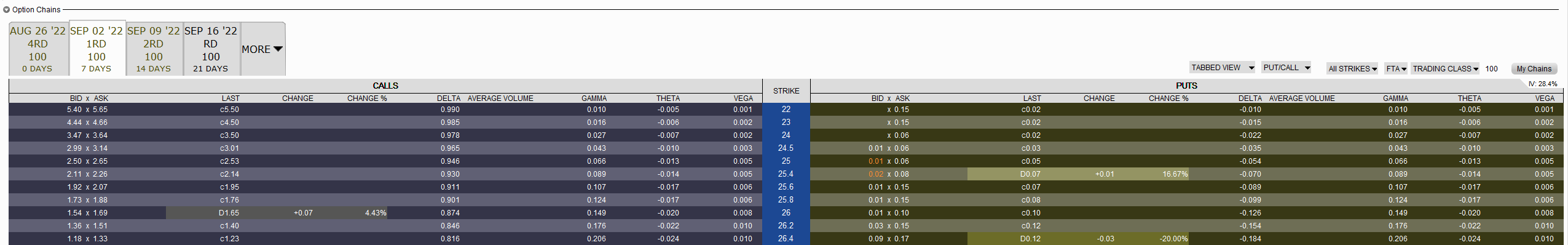Click the put quote 0.03 x 0.15
1568x245 pixels.
coord(889,226)
